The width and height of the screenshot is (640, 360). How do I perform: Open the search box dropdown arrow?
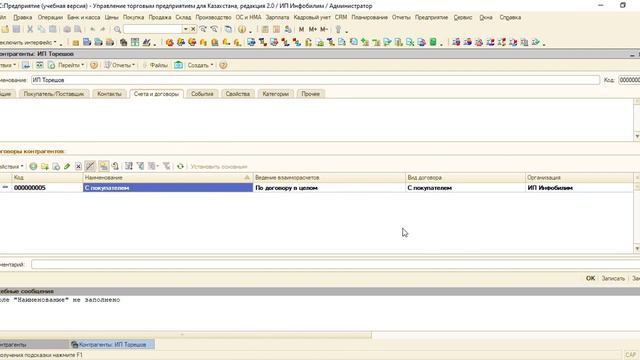click(x=185, y=29)
